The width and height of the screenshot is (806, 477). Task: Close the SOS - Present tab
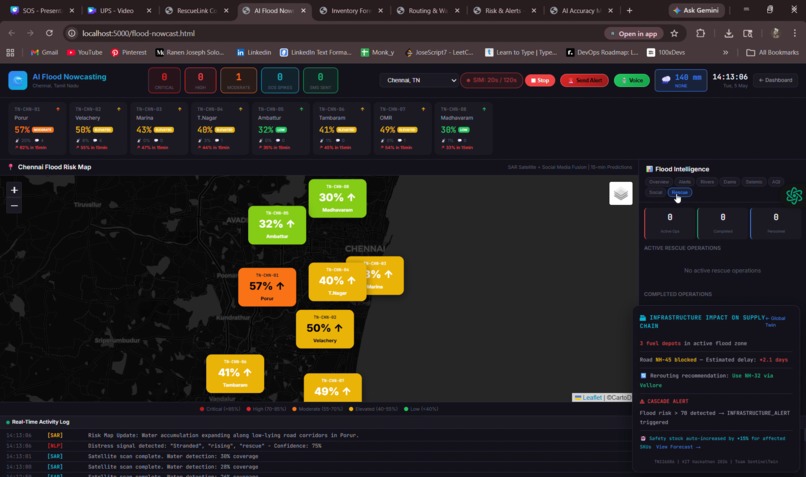71,10
